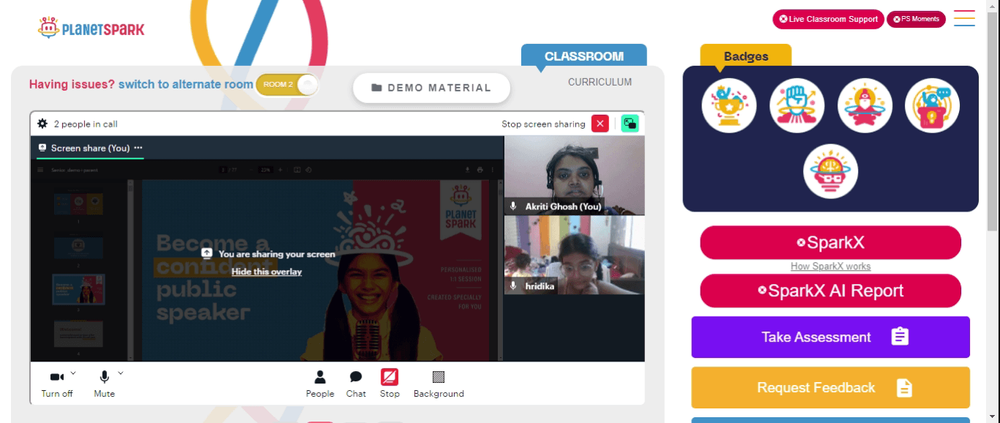This screenshot has width=1000, height=423.
Task: Select slide 2 thumbnail in shared PDF
Action: tap(78, 248)
